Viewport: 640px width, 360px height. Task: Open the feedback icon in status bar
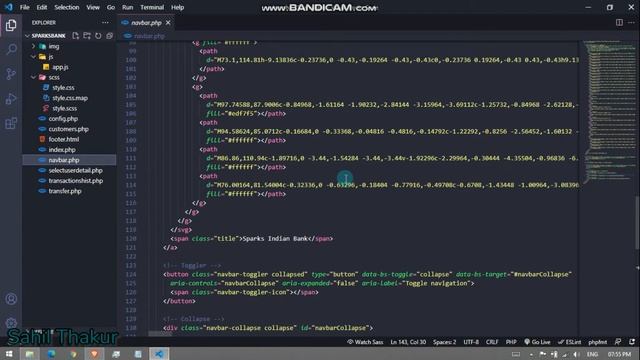[x=618, y=342]
